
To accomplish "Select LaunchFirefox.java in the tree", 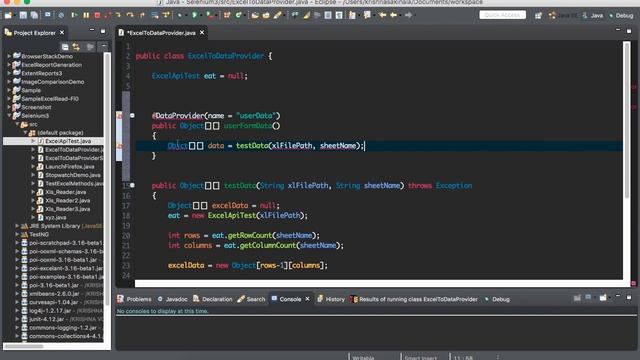I will point(69,167).
